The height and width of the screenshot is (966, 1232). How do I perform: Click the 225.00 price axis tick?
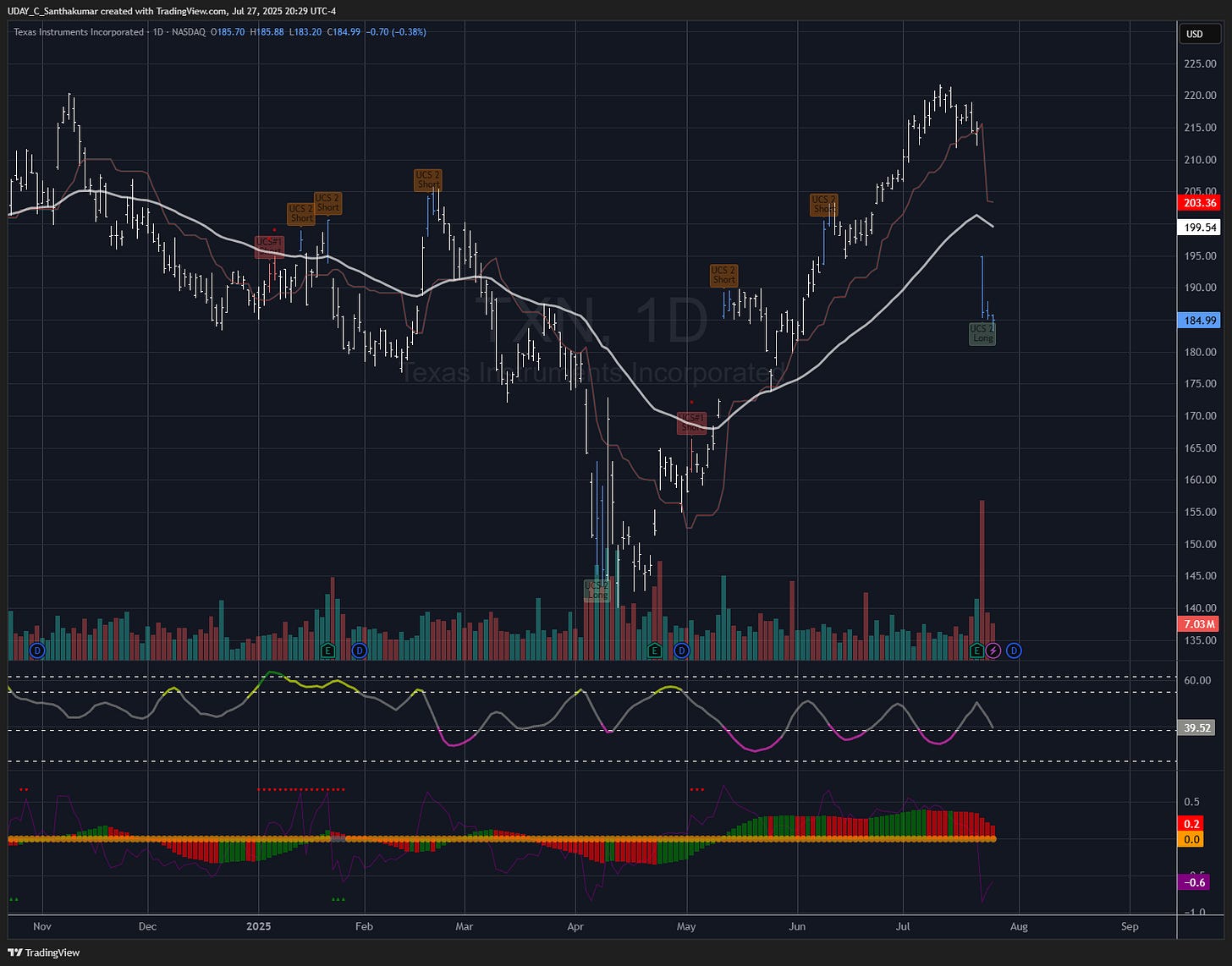[1201, 63]
